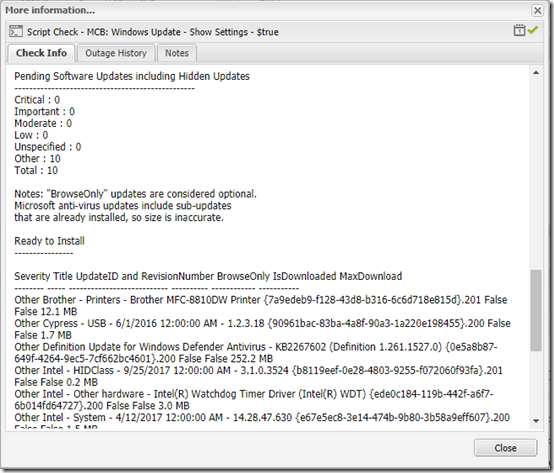This screenshot has height=473, width=554.
Task: Open the Notes tab
Action: [177, 53]
